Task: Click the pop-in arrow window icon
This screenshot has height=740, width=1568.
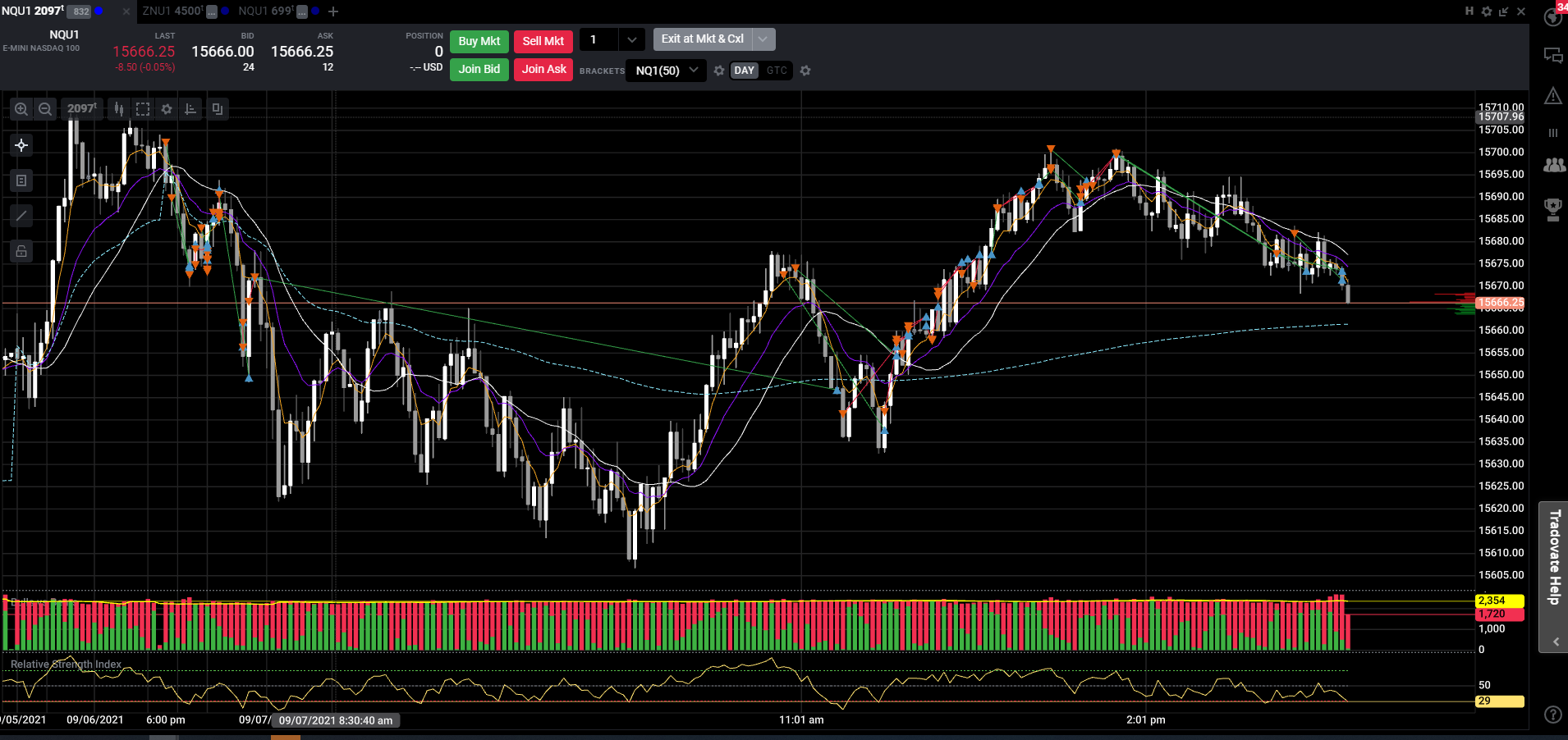Action: coord(1504,11)
